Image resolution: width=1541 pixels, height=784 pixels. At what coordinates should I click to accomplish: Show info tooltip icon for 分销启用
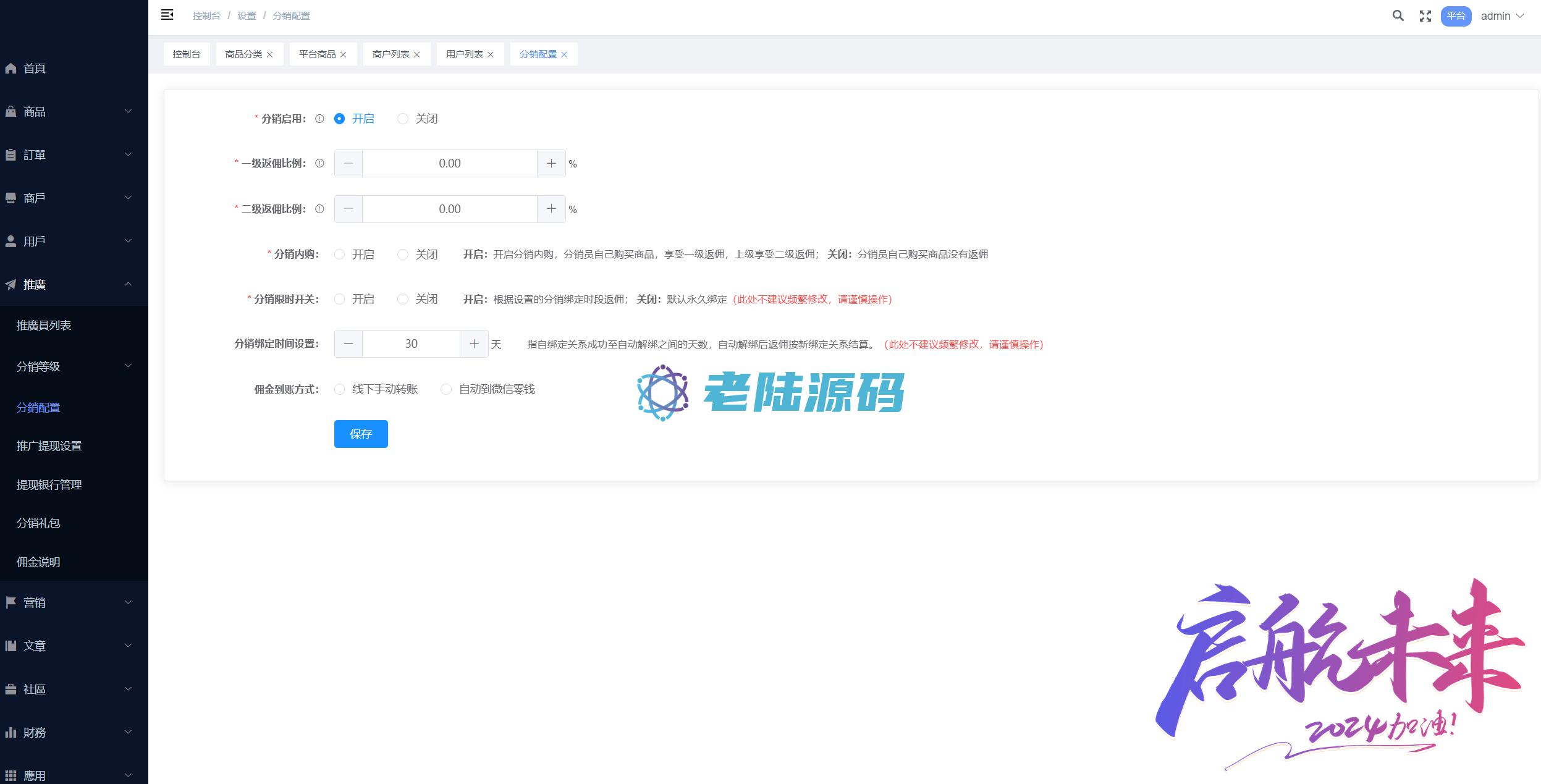[319, 119]
